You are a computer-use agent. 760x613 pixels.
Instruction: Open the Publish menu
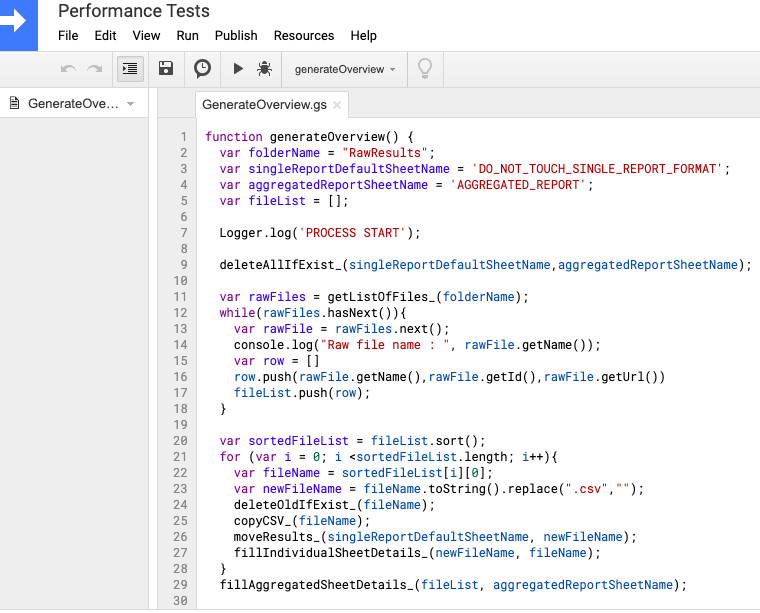point(236,35)
